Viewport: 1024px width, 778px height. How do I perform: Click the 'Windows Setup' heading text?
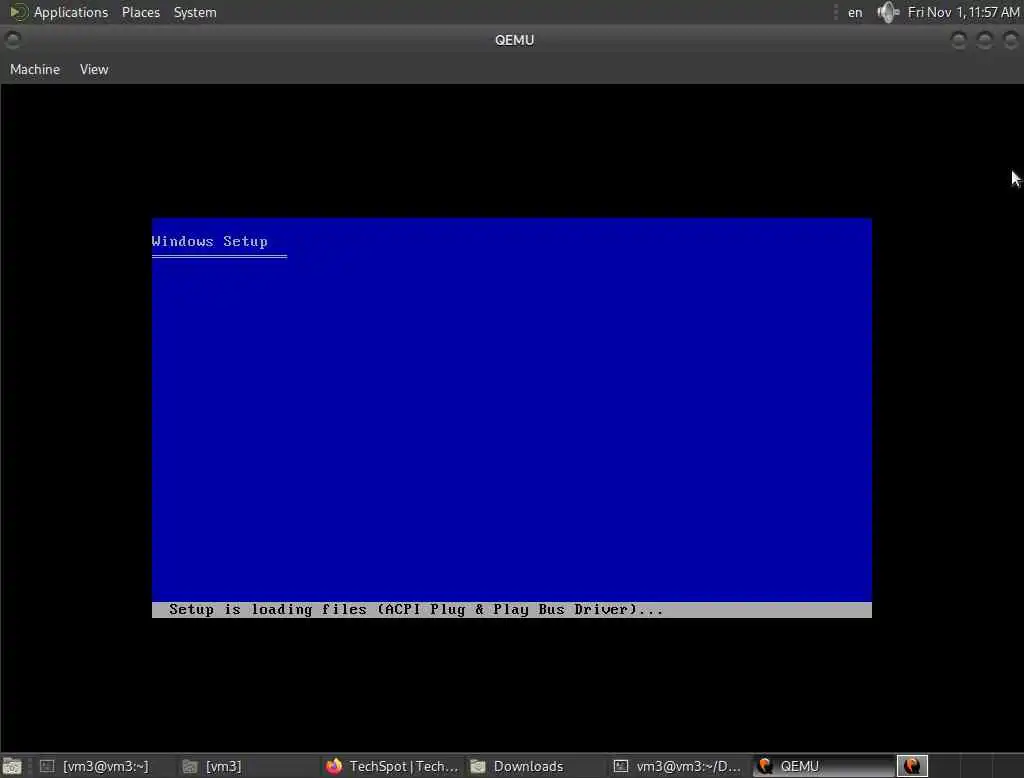tap(210, 241)
